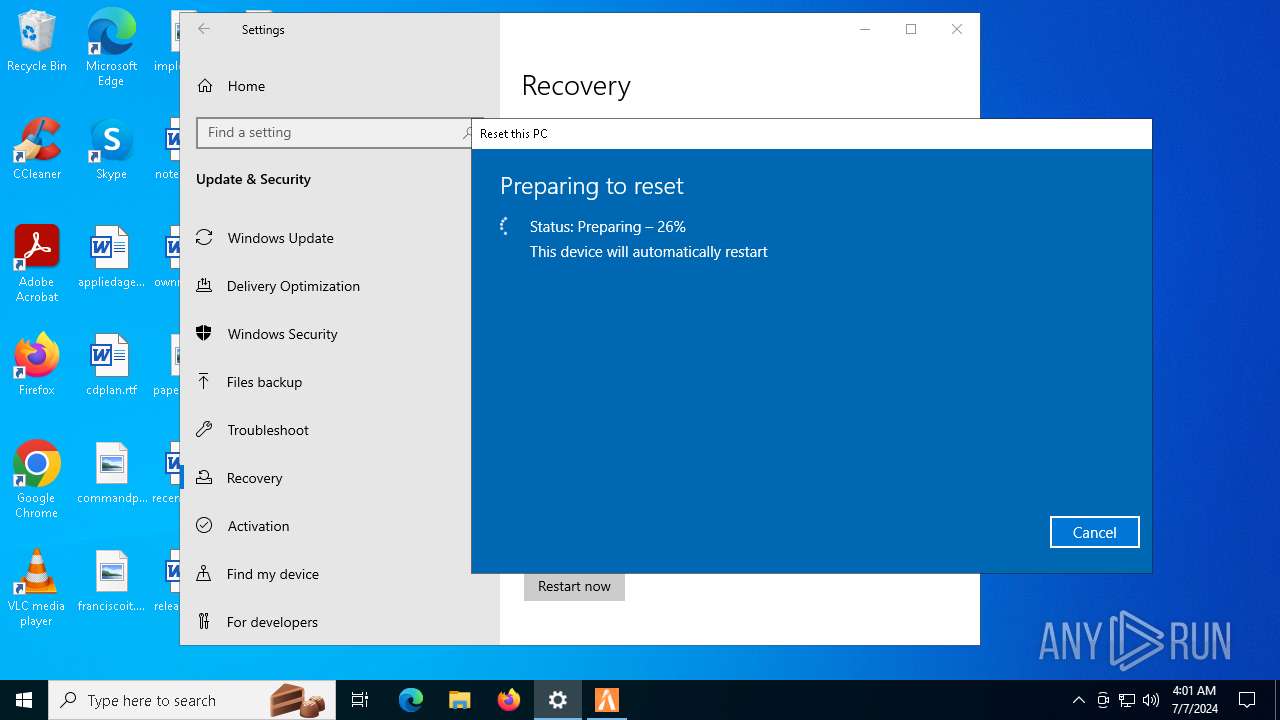Screen dimensions: 1280x720
Task: Select CCleaner desktop shortcut
Action: pos(37,150)
